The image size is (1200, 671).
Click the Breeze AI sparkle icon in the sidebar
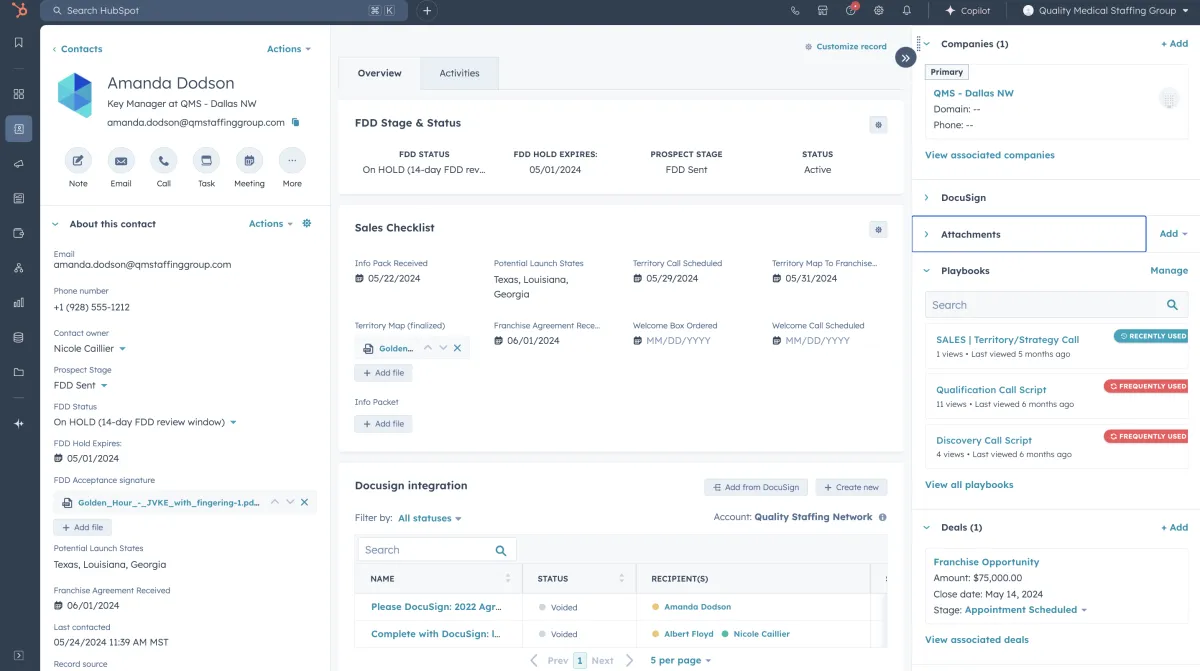18,424
